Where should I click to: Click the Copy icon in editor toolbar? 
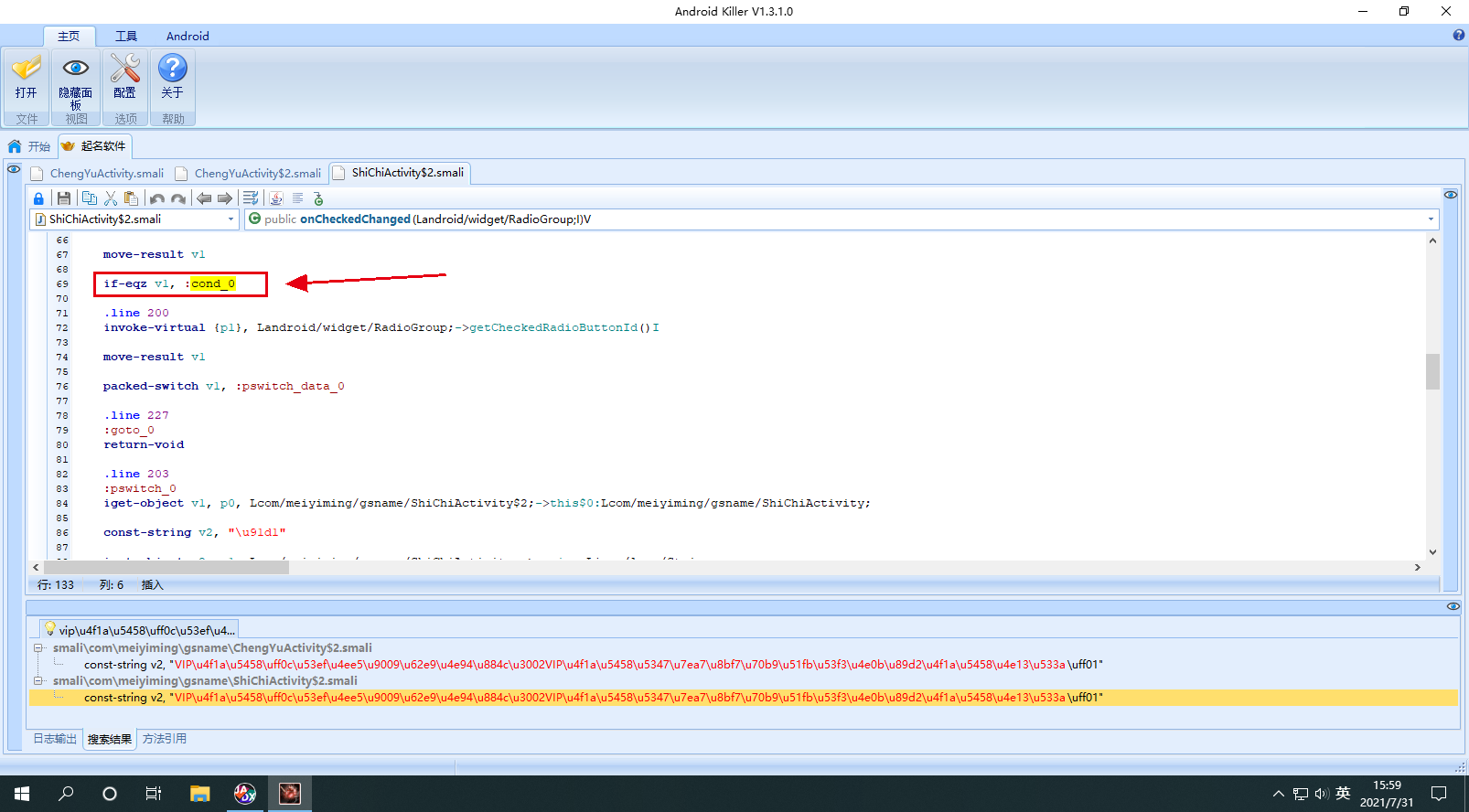[89, 198]
